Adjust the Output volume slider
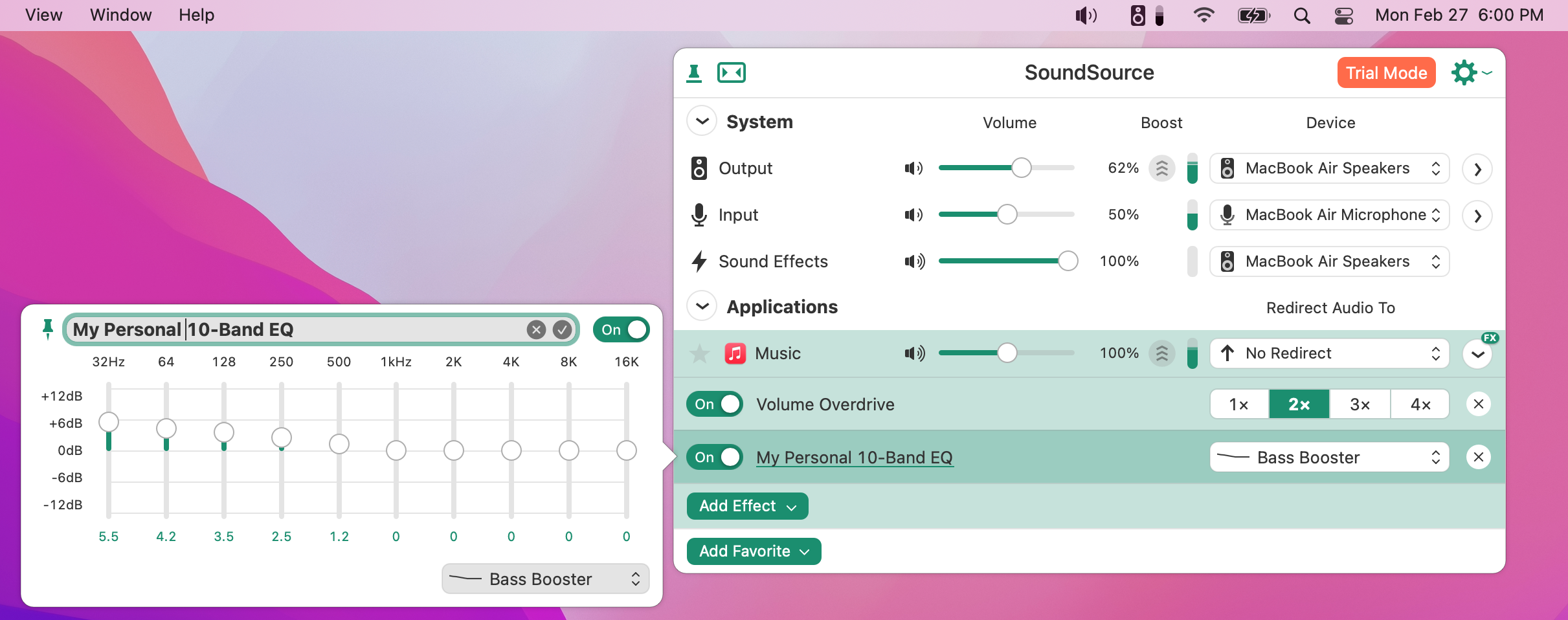The width and height of the screenshot is (1568, 620). click(1006, 168)
